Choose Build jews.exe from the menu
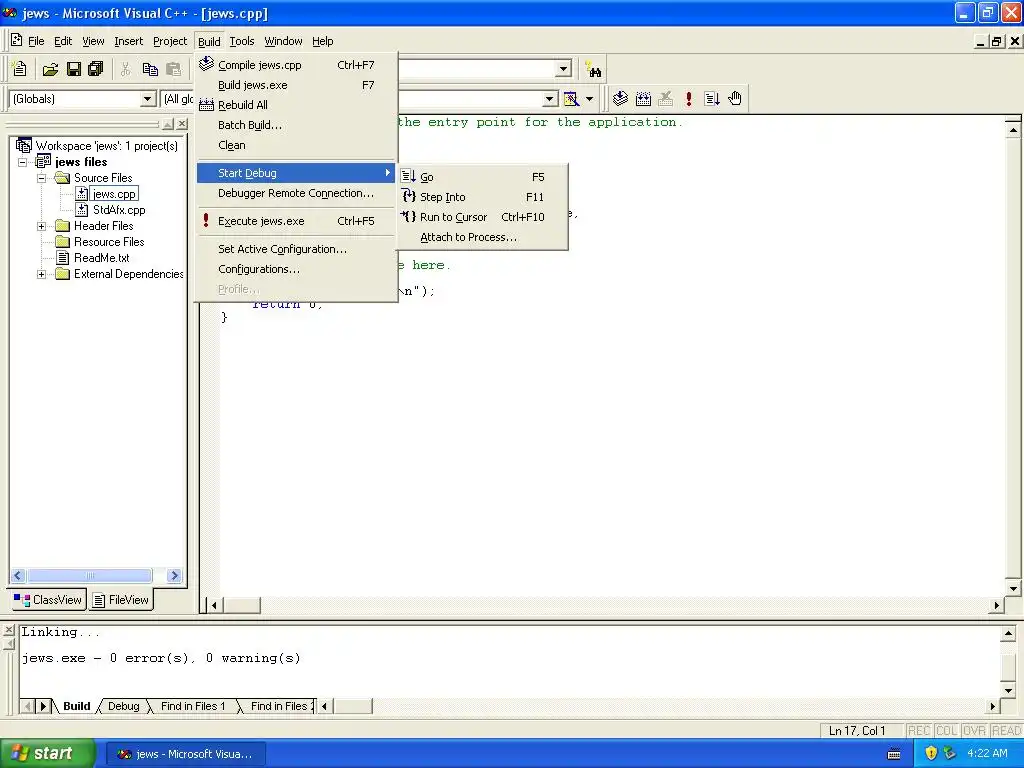Image resolution: width=1024 pixels, height=768 pixels. tap(296, 85)
